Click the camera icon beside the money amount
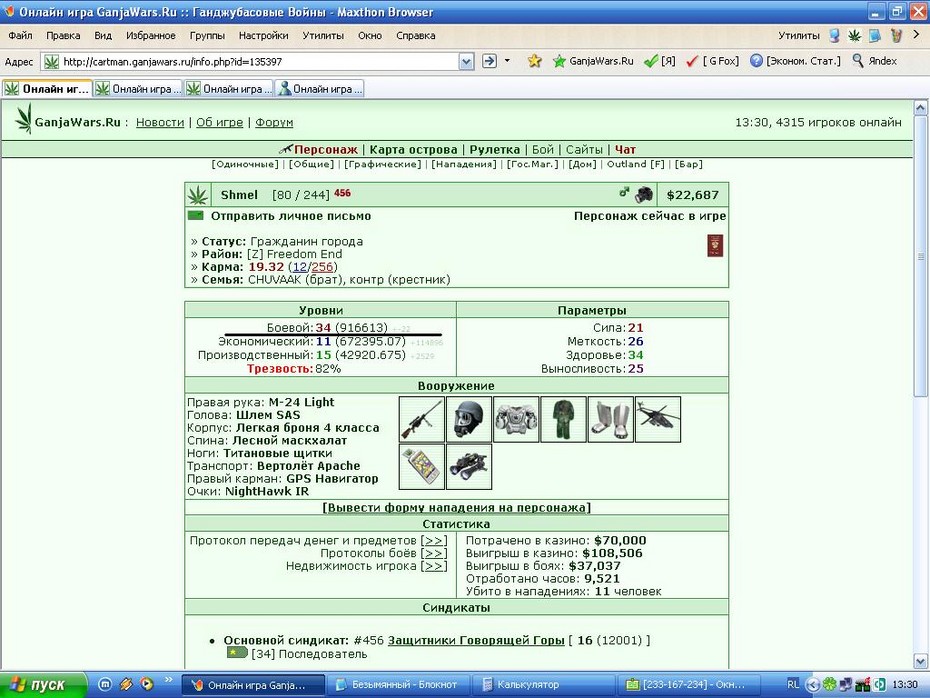Image resolution: width=930 pixels, height=698 pixels. coord(644,195)
